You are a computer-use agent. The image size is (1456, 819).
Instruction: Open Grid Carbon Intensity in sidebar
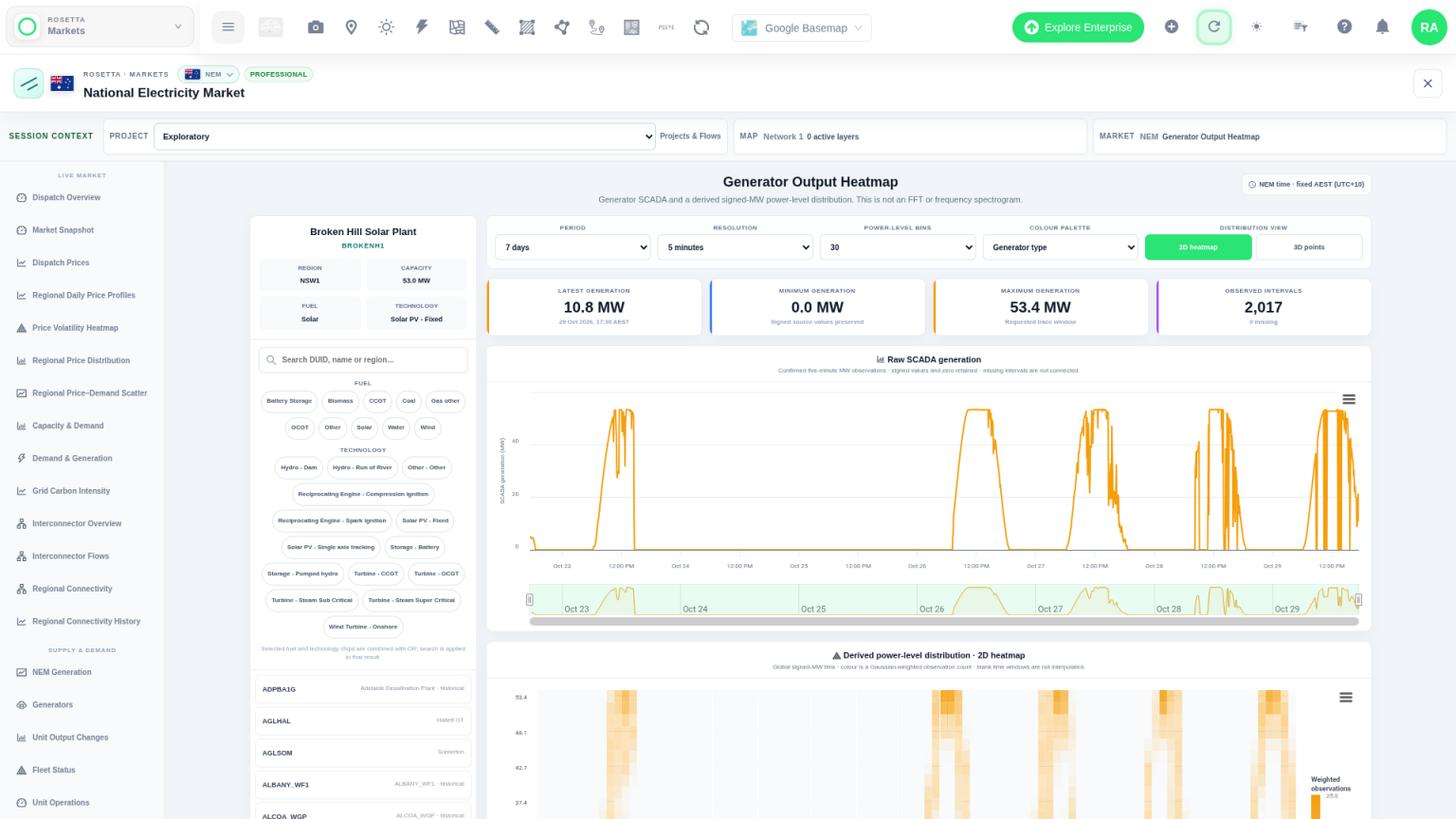(71, 491)
